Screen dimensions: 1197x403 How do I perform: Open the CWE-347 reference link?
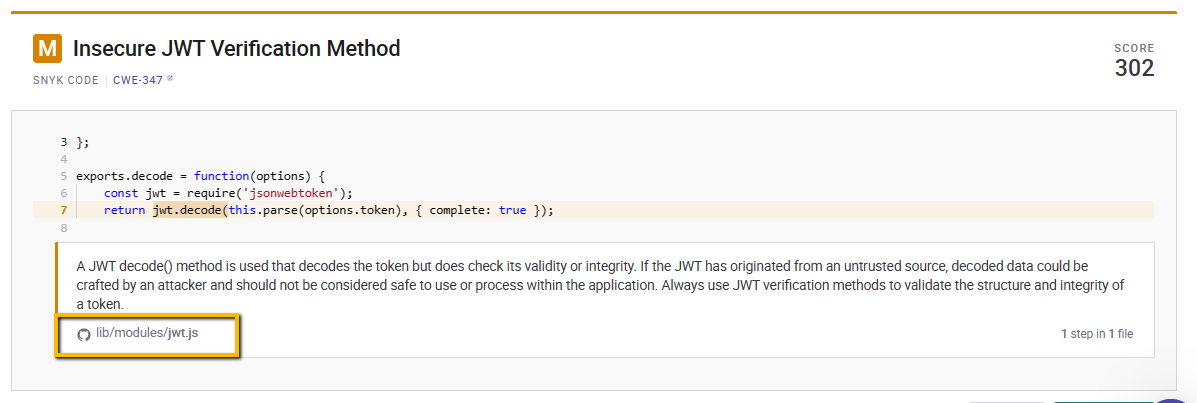pos(137,79)
